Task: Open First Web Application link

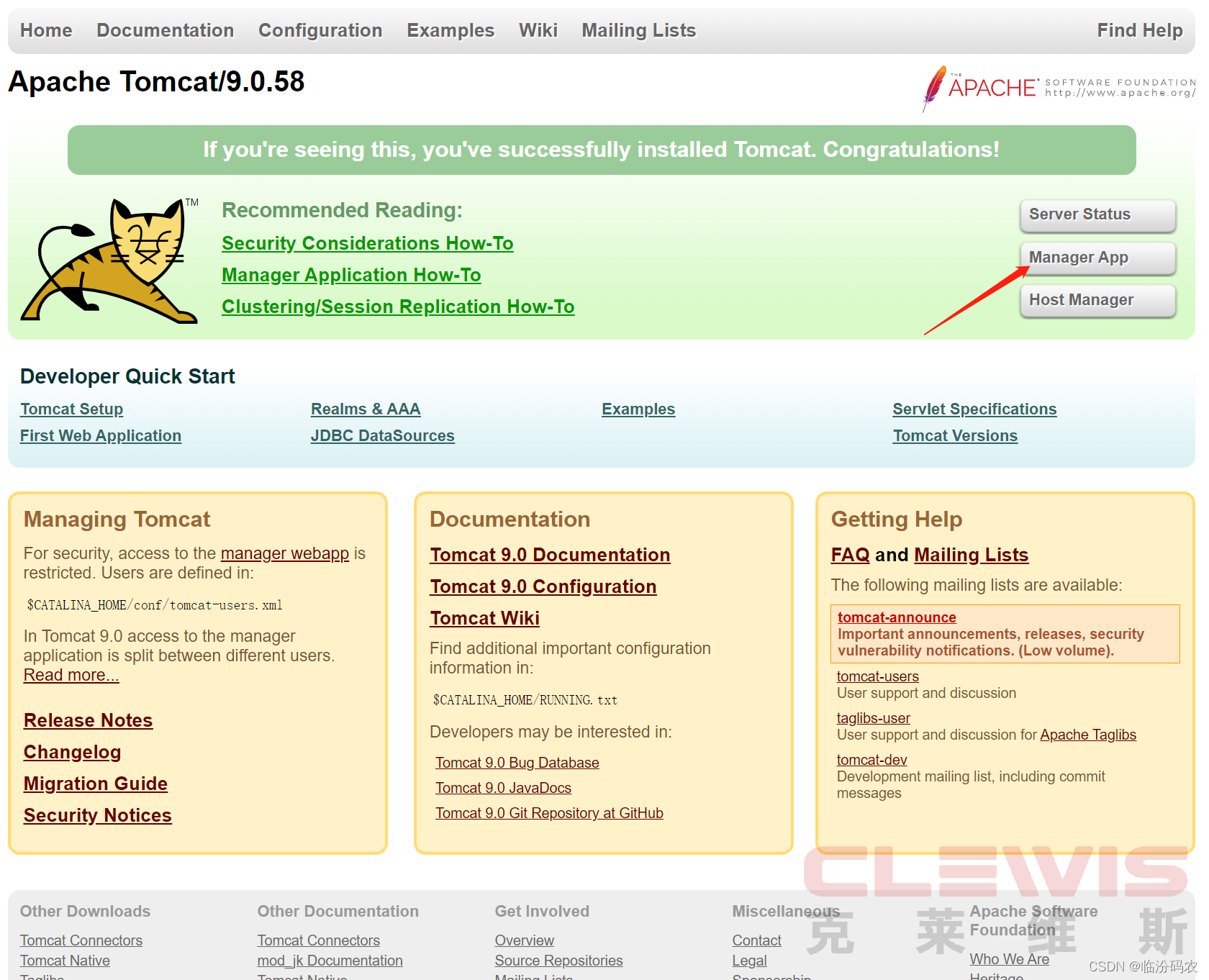Action: (x=101, y=435)
